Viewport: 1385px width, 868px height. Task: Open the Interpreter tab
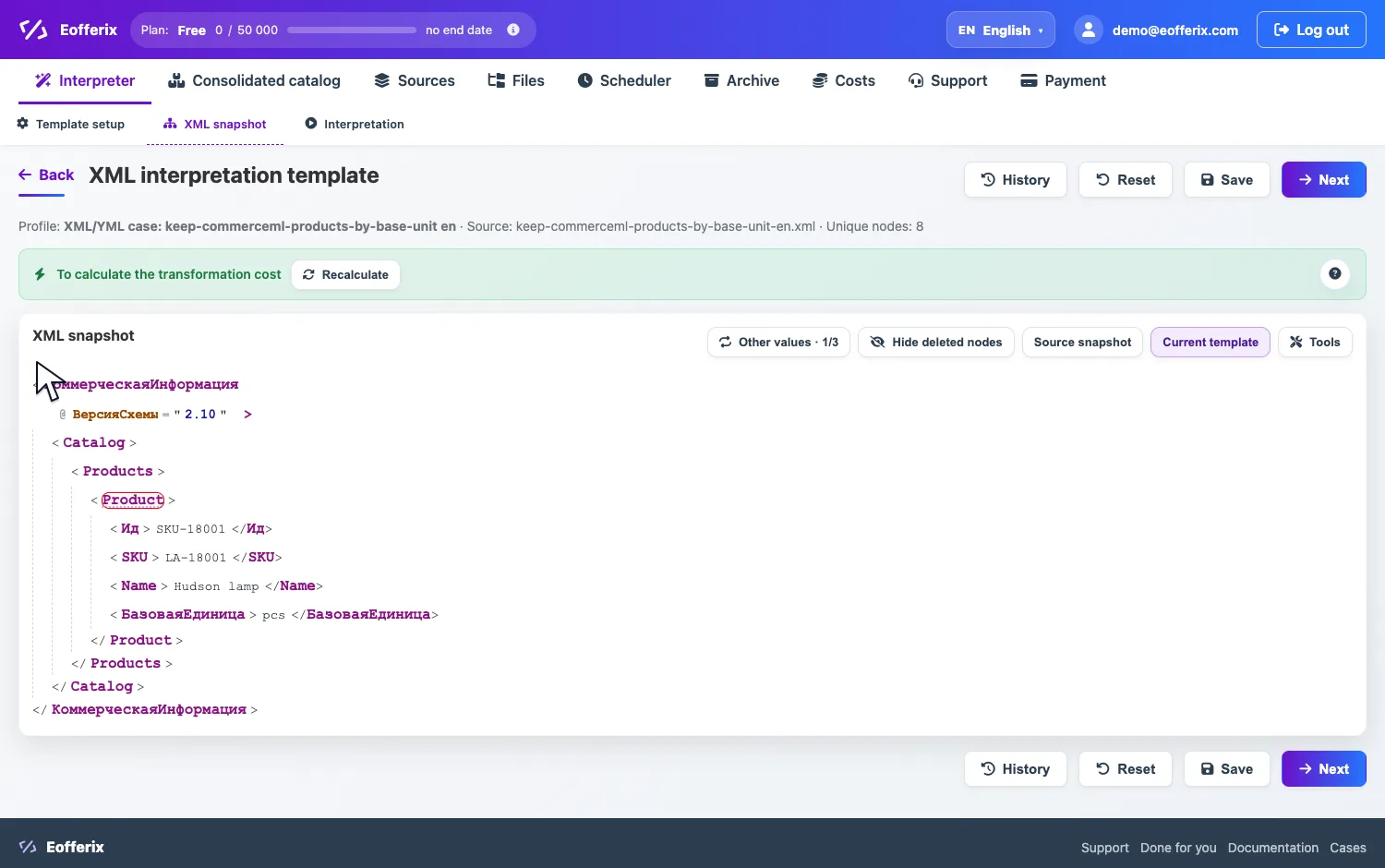pyautogui.click(x=85, y=80)
